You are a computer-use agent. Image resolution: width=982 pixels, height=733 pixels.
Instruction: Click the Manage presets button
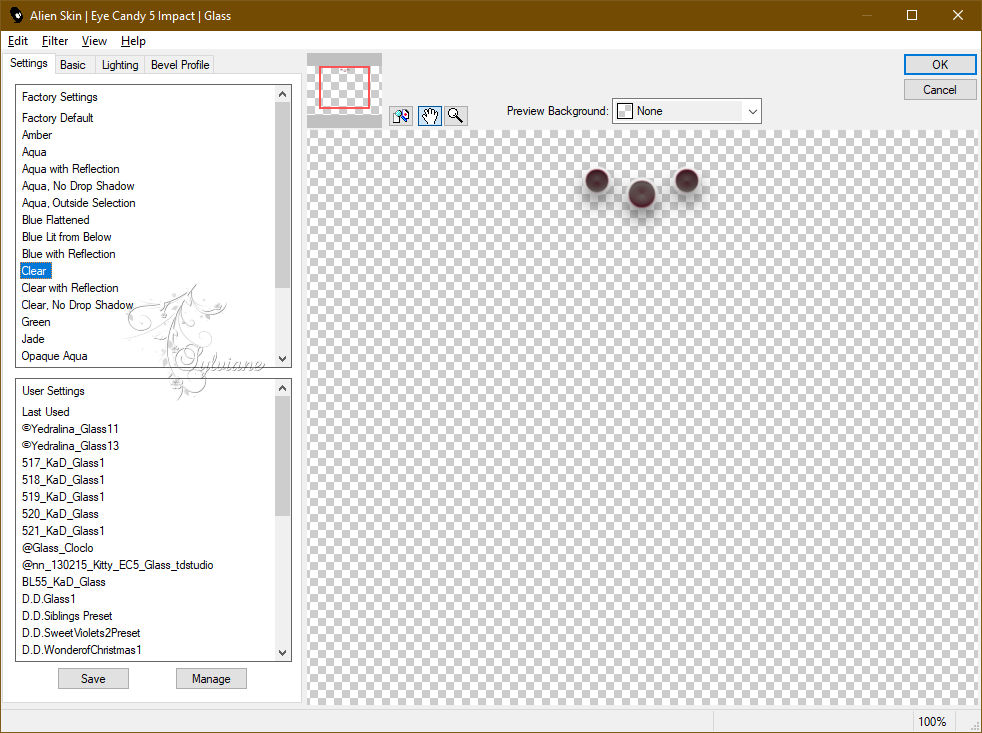tap(211, 678)
